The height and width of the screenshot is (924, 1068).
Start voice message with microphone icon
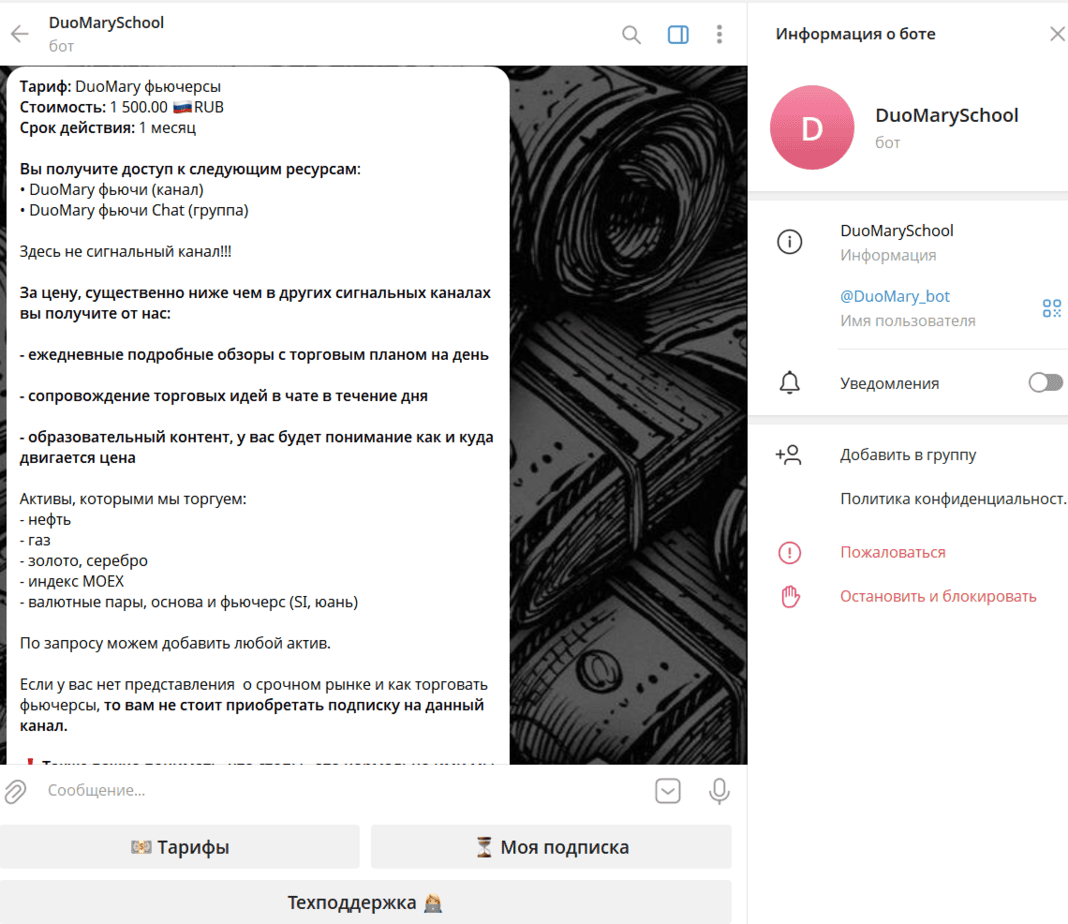click(718, 791)
